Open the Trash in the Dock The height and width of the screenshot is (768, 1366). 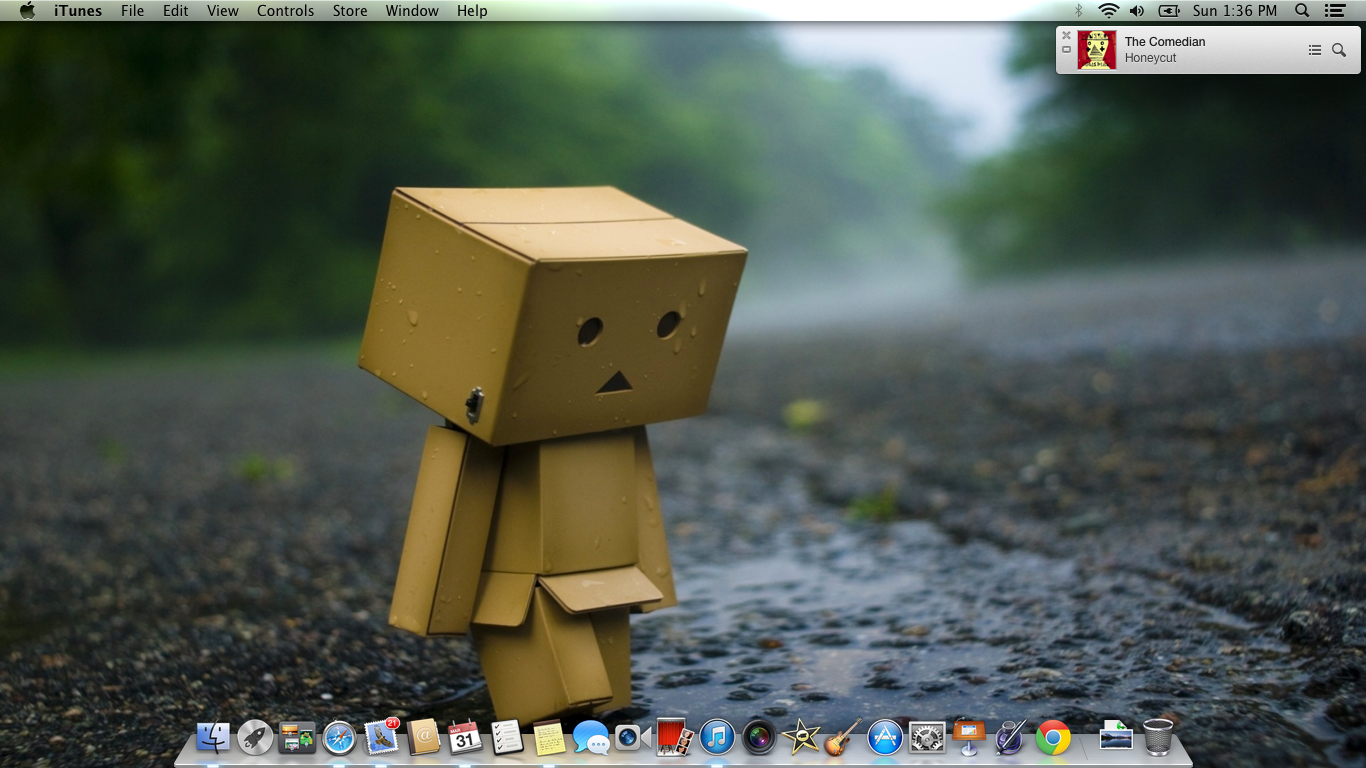click(x=1158, y=738)
